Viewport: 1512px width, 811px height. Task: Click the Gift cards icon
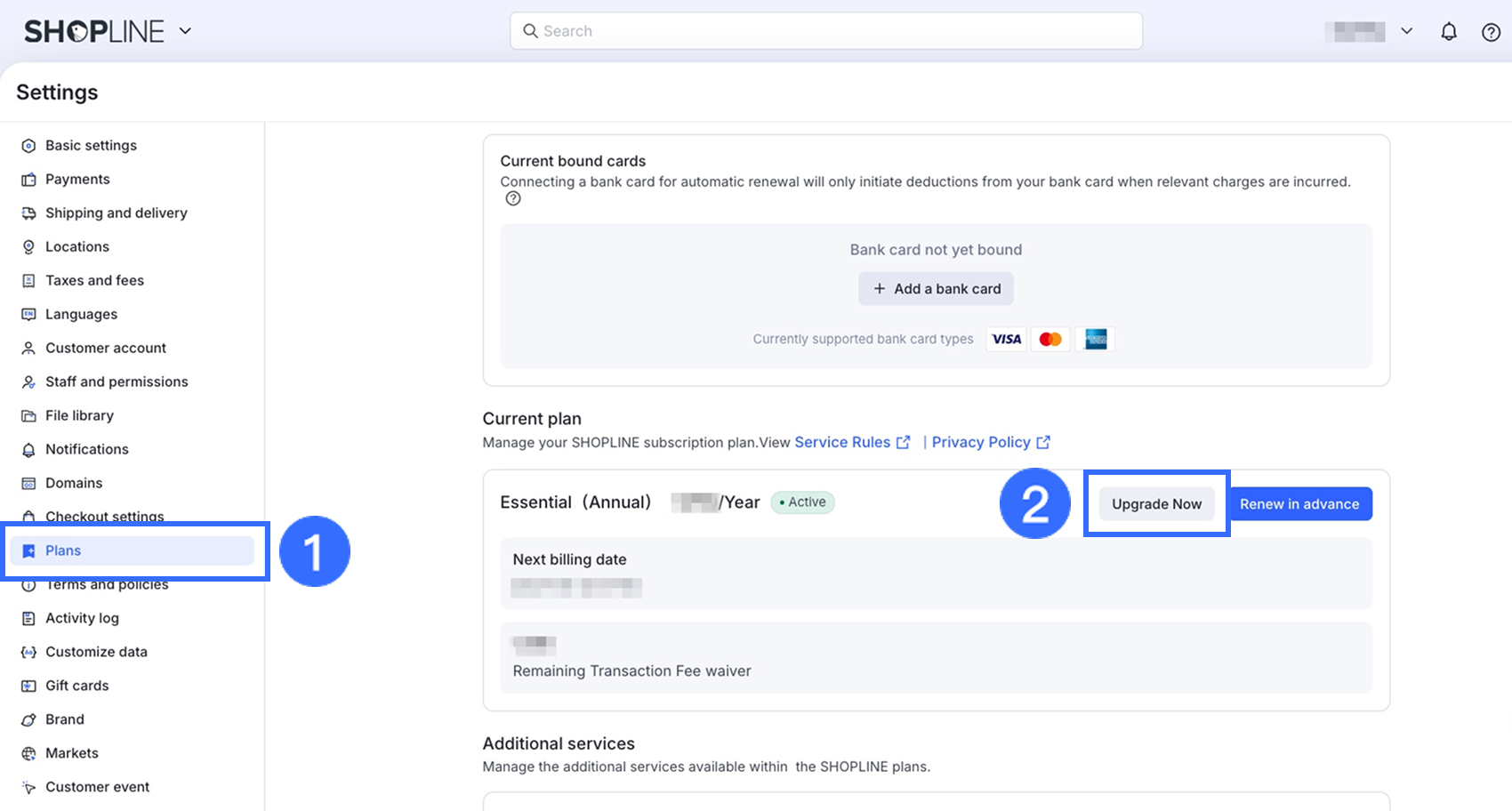(28, 686)
